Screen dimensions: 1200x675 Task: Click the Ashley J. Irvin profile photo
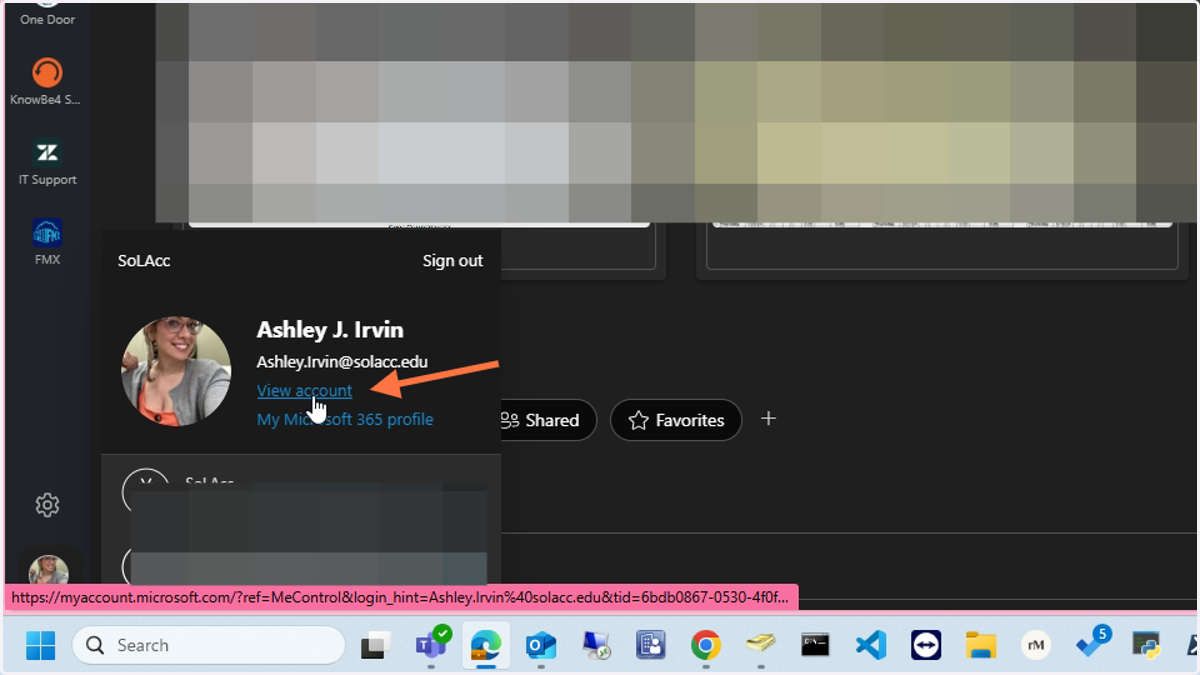pyautogui.click(x=176, y=372)
